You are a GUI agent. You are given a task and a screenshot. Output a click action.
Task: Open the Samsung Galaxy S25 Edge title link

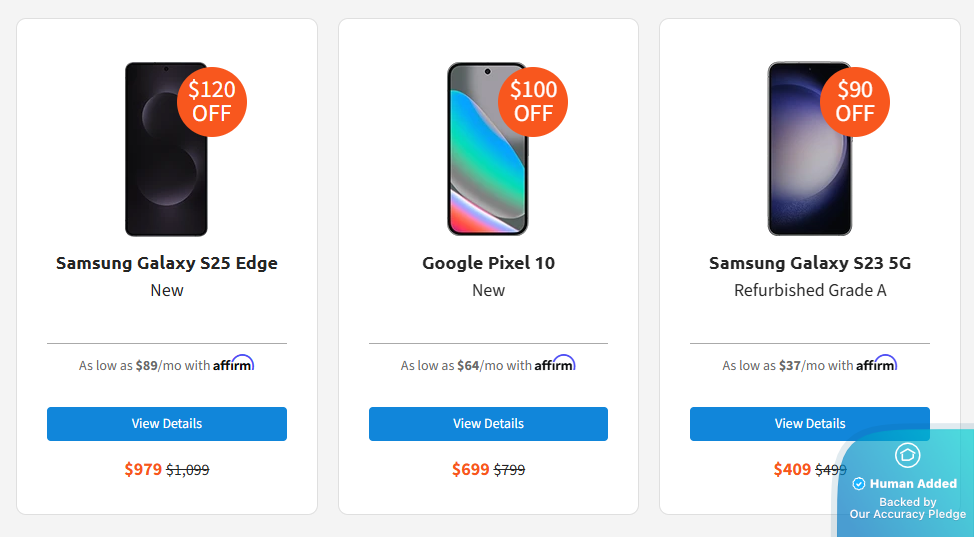[167, 263]
